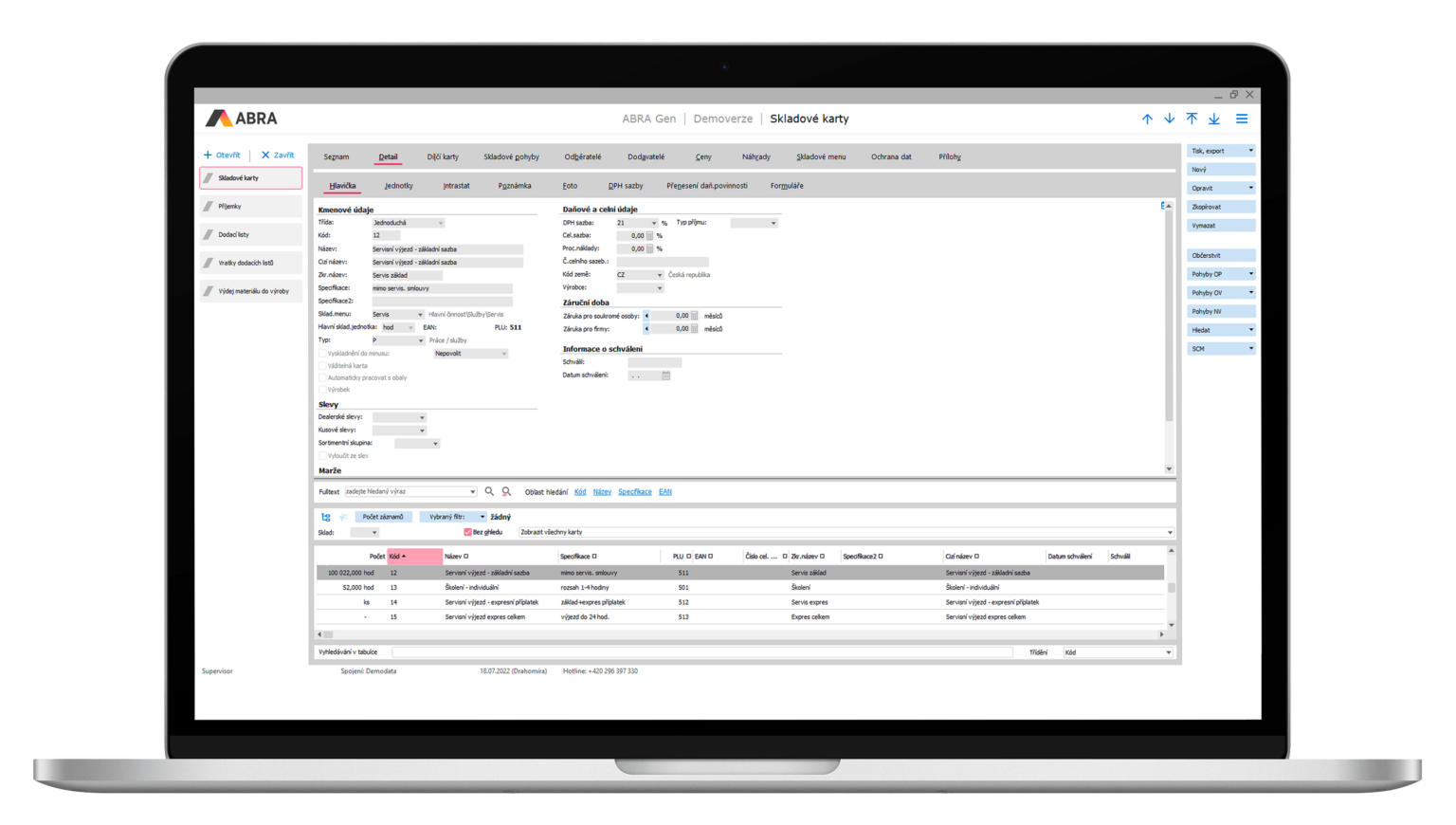Switch to the Jednotky tab
The image size is (1456, 825).
(x=398, y=185)
